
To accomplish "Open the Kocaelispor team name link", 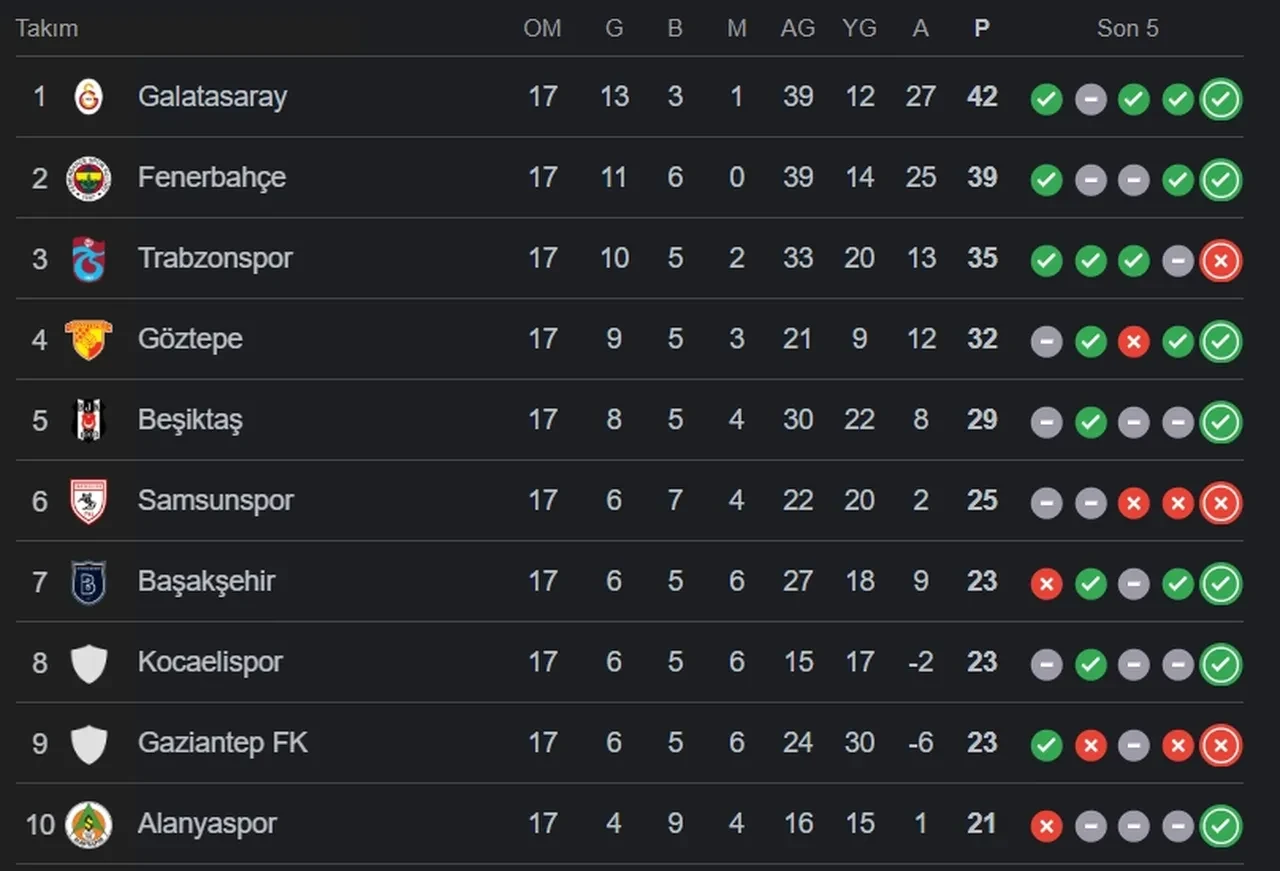I will pyautogui.click(x=210, y=662).
